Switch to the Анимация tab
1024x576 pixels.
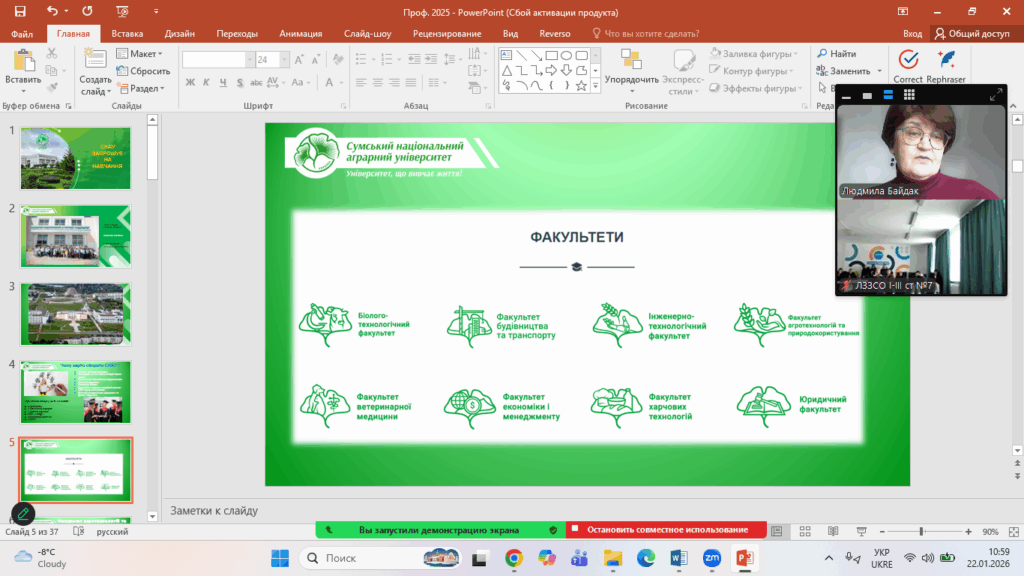[x=300, y=33]
